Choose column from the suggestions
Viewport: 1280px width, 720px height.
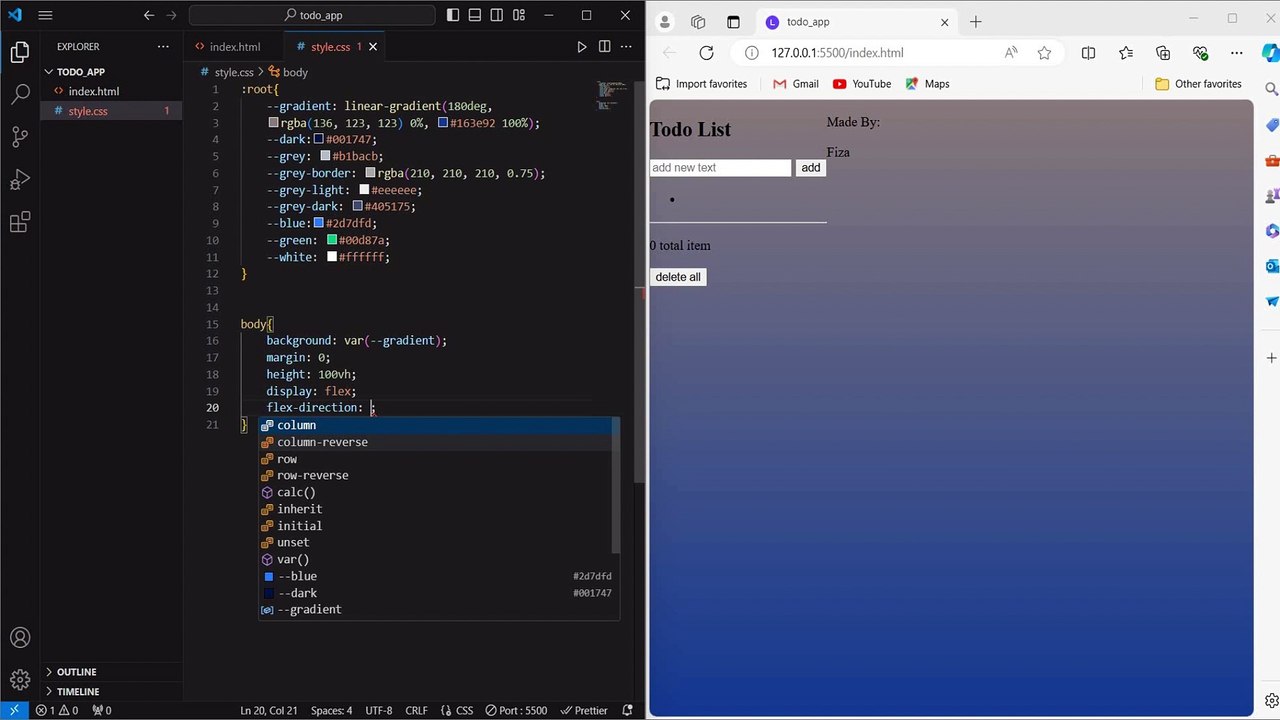[439, 425]
